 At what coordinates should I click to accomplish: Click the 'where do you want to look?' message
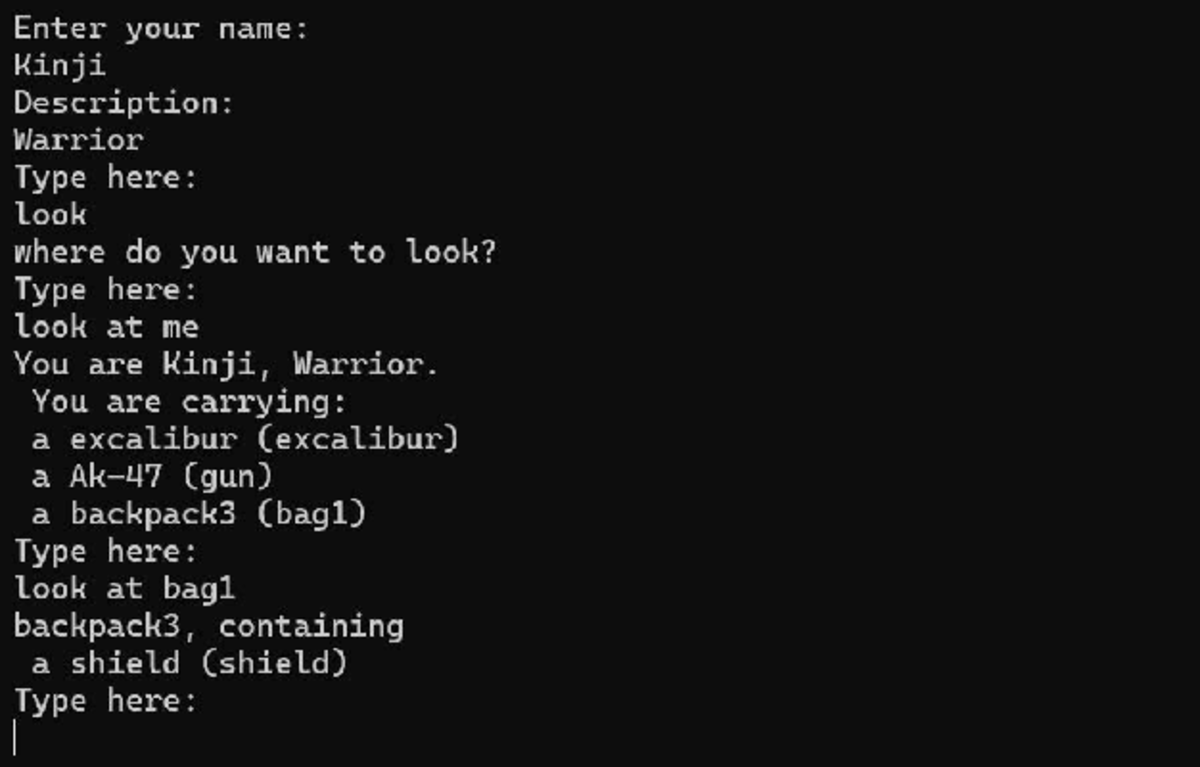tap(255, 252)
